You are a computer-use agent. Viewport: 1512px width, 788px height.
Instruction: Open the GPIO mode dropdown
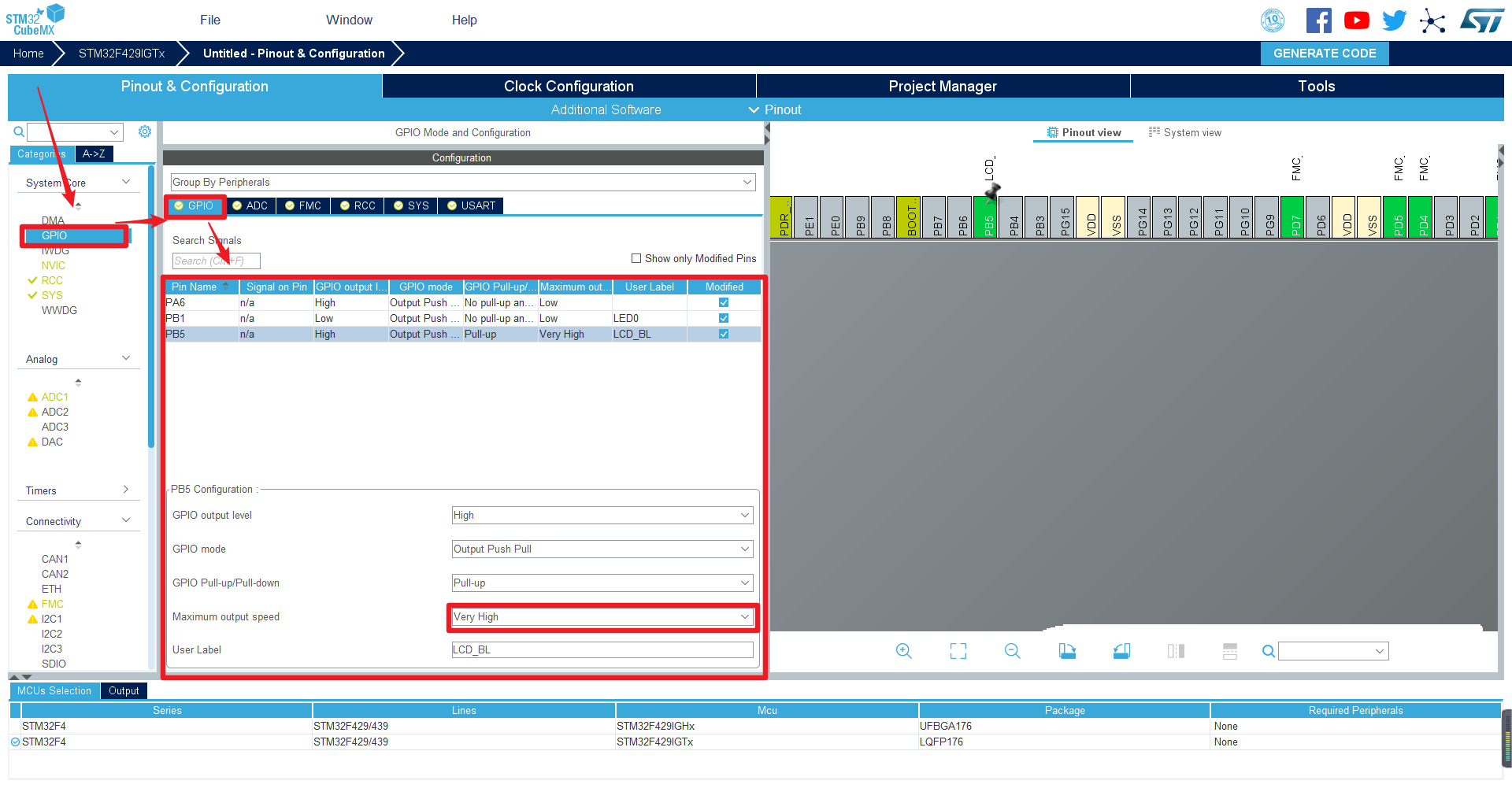click(x=602, y=549)
